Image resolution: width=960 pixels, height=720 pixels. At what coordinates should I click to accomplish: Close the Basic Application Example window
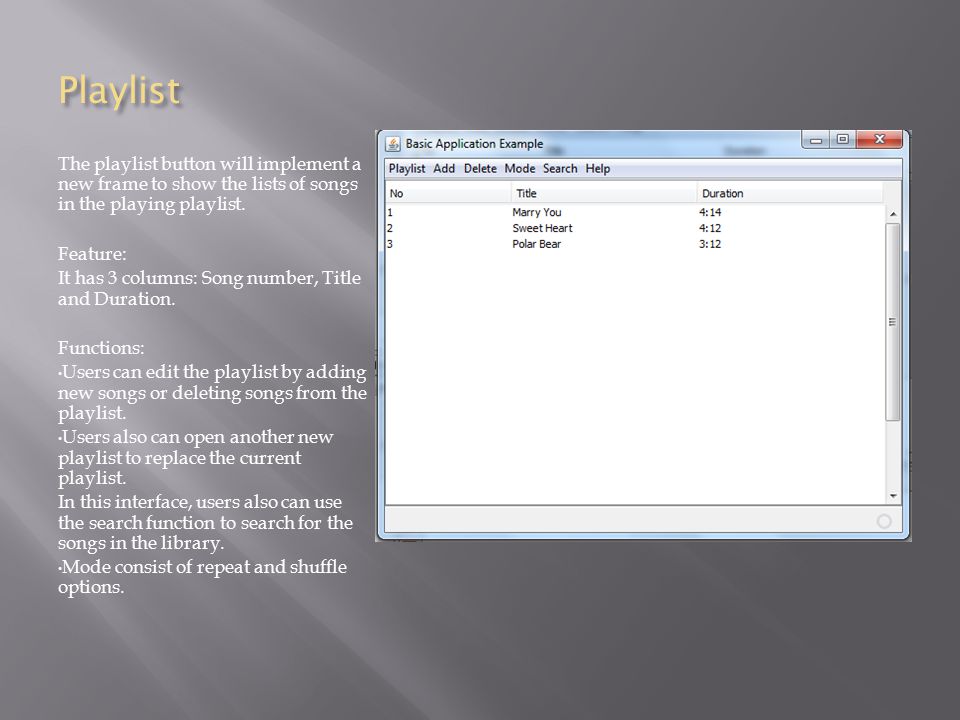coord(879,140)
